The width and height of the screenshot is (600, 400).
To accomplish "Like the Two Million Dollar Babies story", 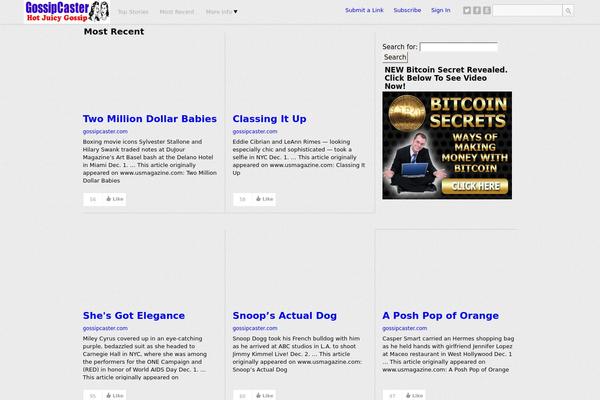I will [x=115, y=199].
